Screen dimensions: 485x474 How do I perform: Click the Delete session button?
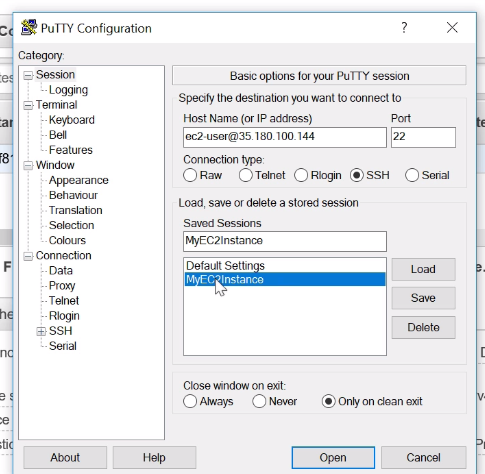coord(423,327)
